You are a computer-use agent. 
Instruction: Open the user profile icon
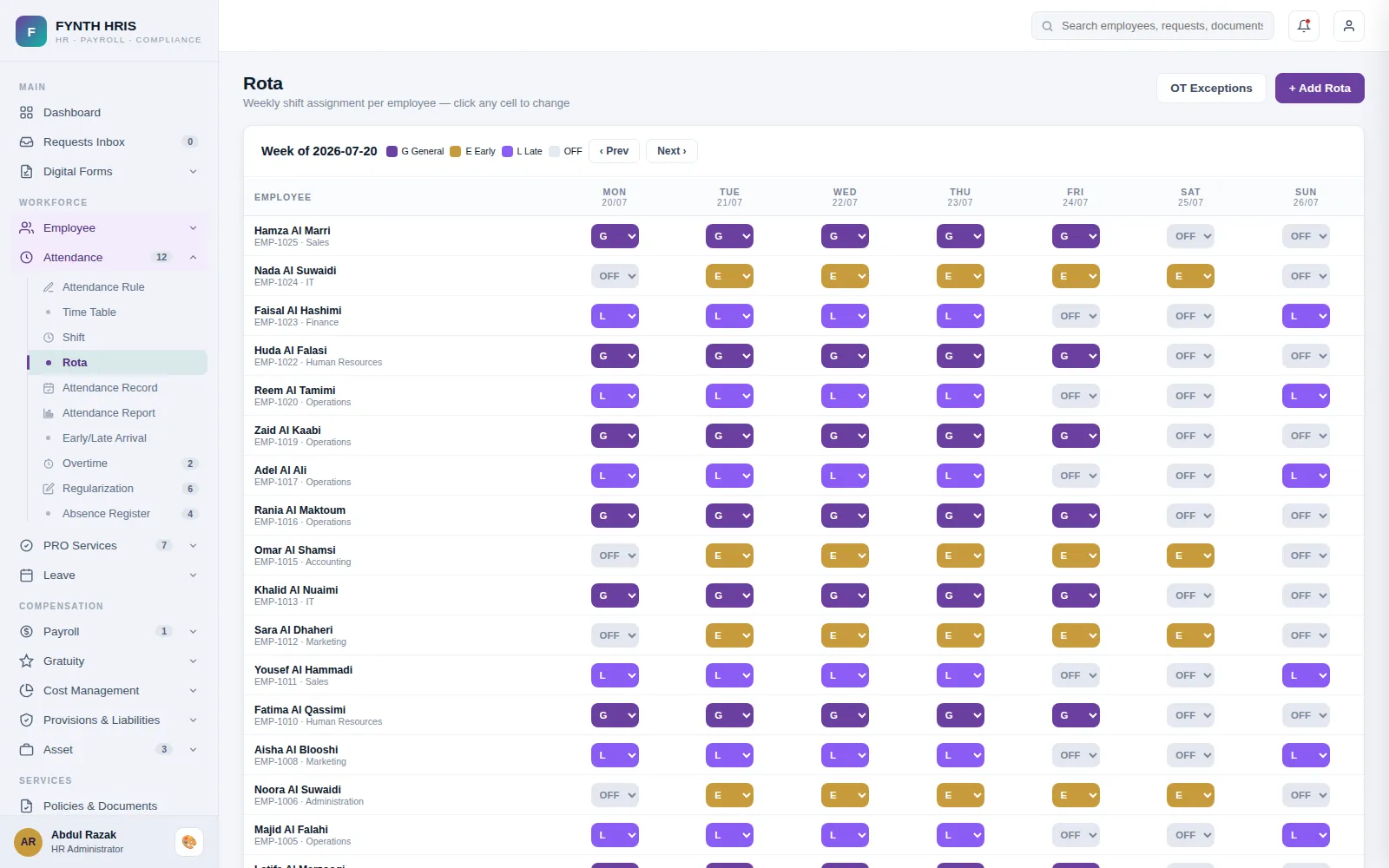coord(1349,26)
